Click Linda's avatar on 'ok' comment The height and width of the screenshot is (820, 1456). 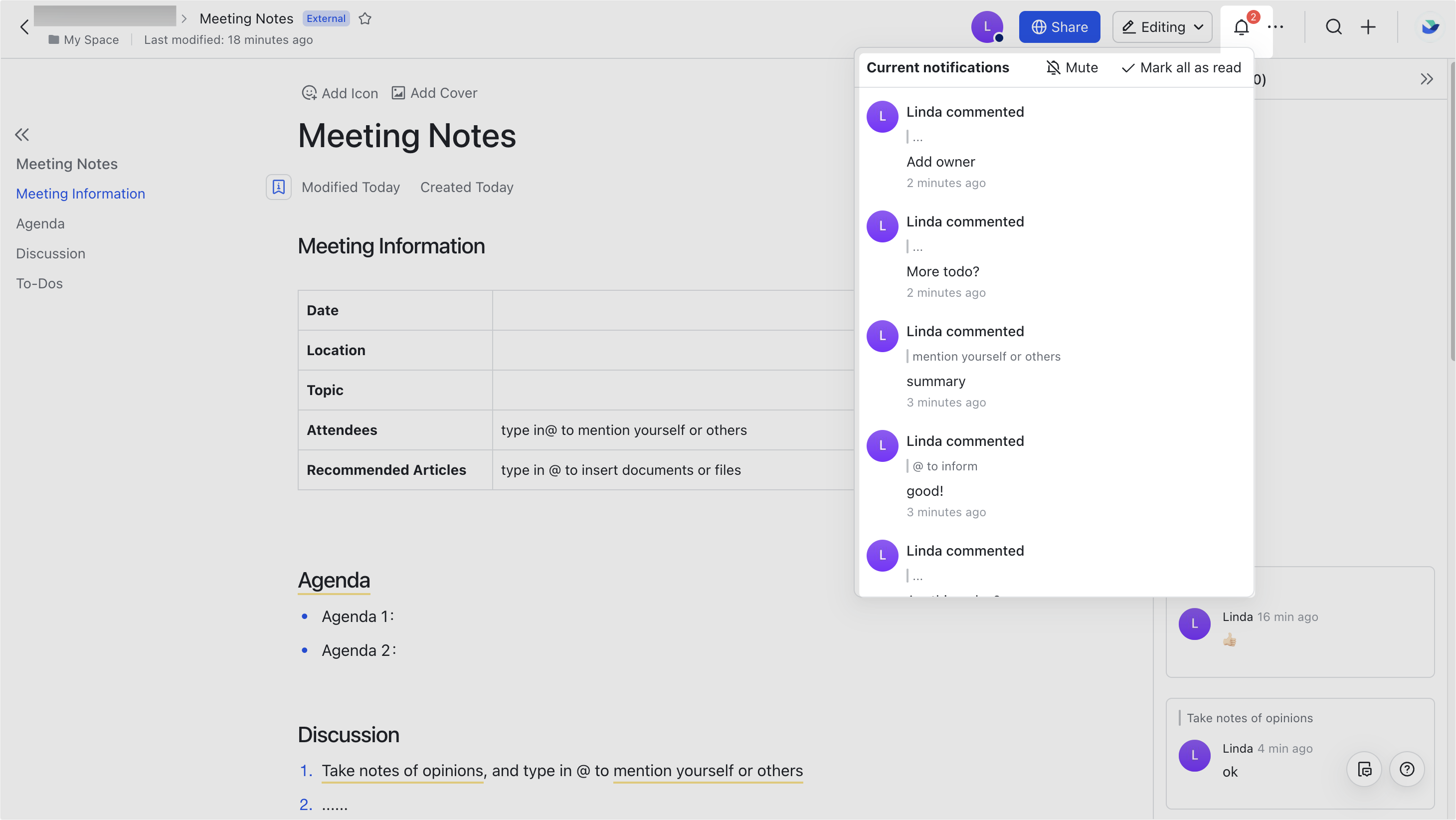pos(1194,756)
